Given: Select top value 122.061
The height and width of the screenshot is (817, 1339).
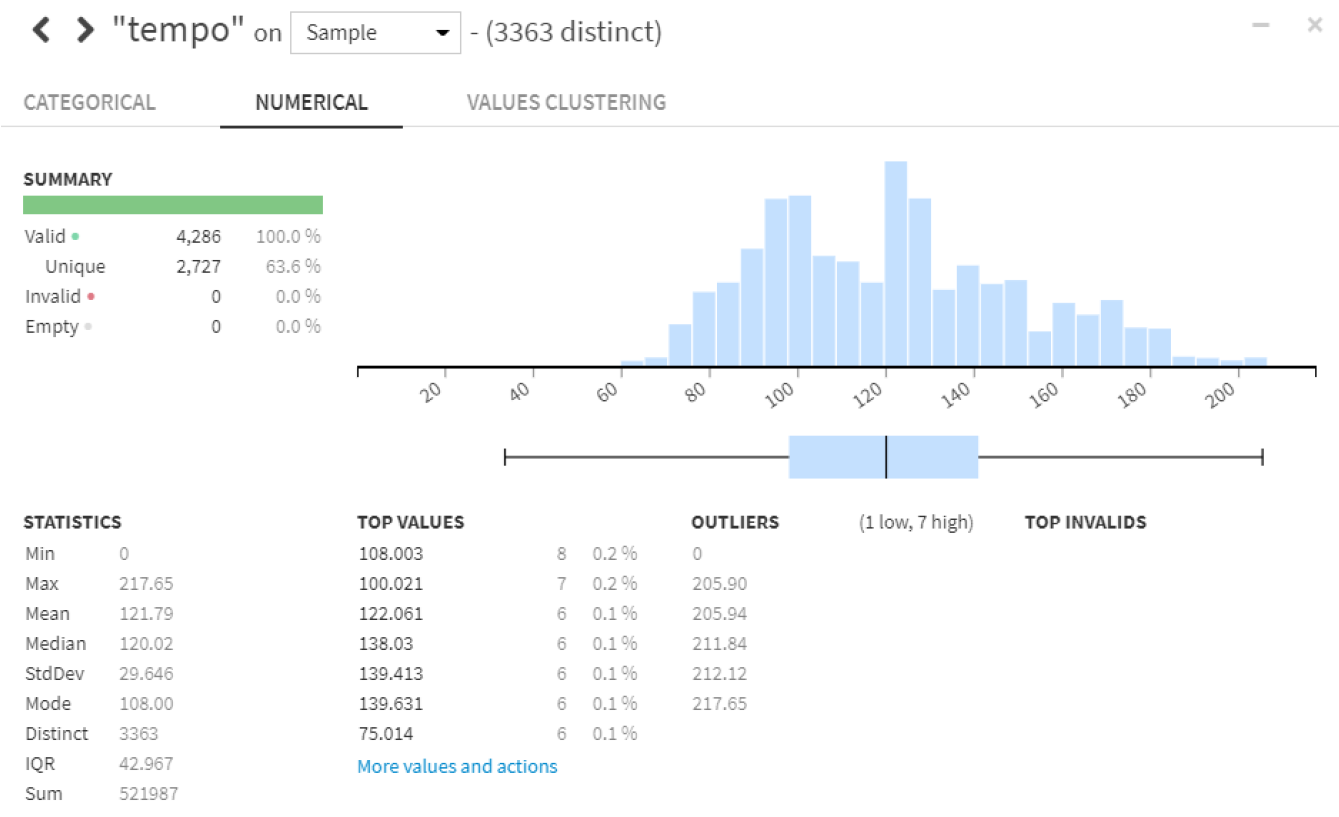Looking at the screenshot, I should click(x=390, y=614).
